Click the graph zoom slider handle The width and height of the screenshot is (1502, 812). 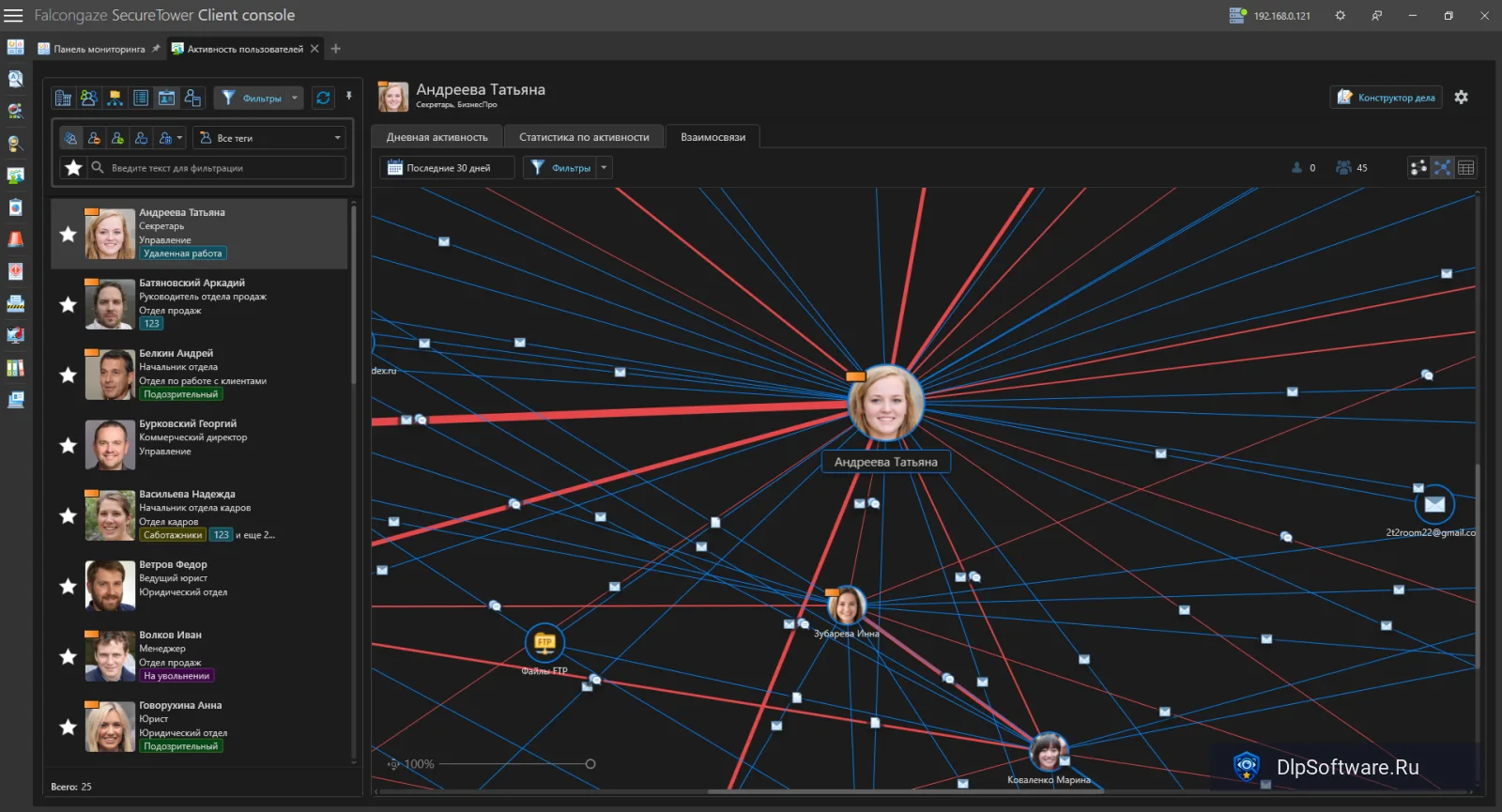tap(590, 764)
